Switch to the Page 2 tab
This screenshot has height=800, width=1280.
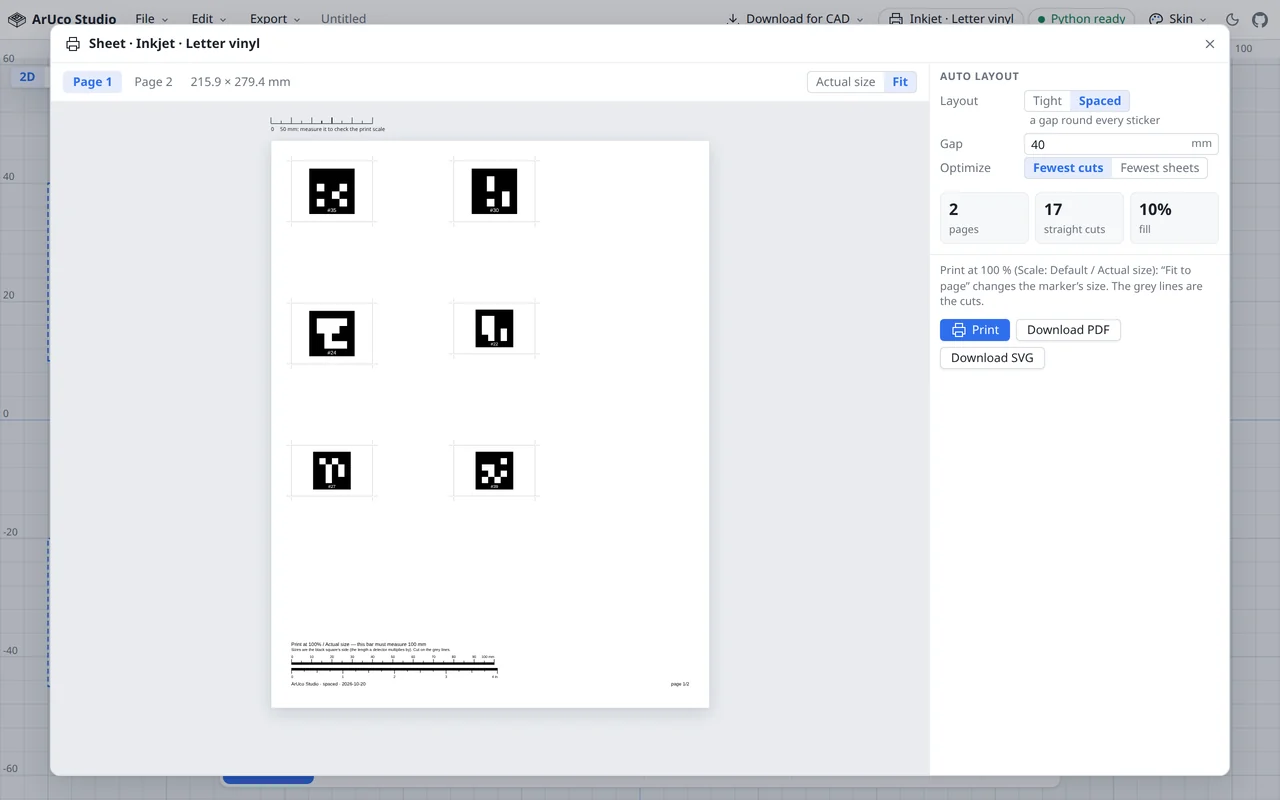[153, 82]
